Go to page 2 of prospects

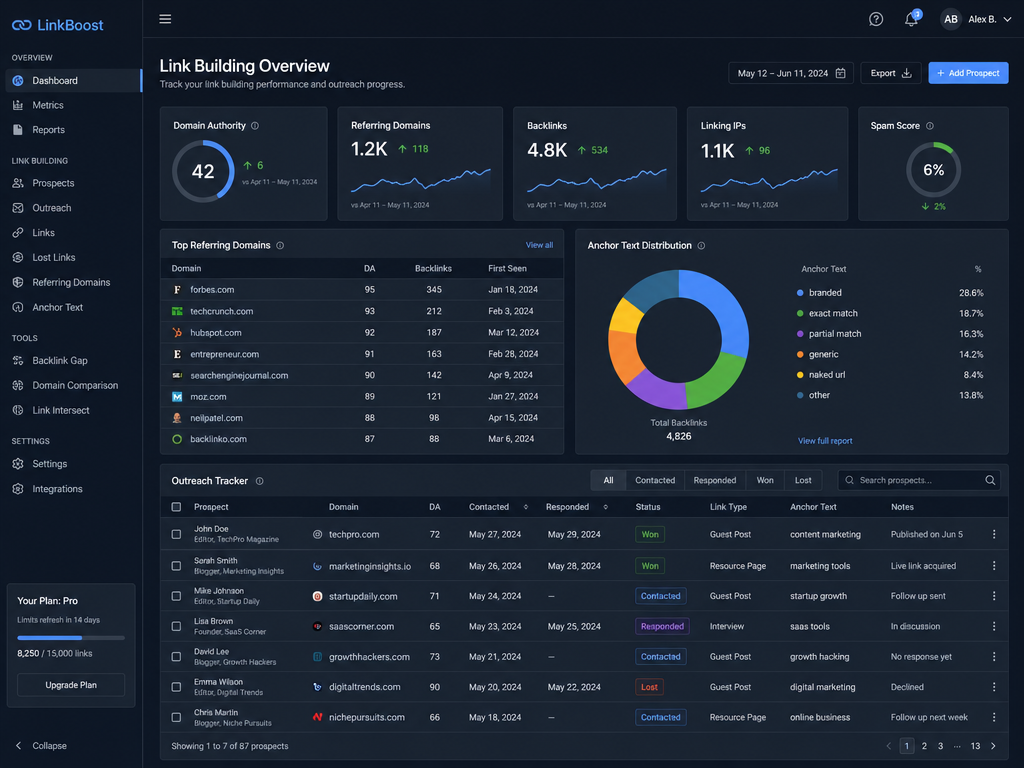click(x=924, y=746)
